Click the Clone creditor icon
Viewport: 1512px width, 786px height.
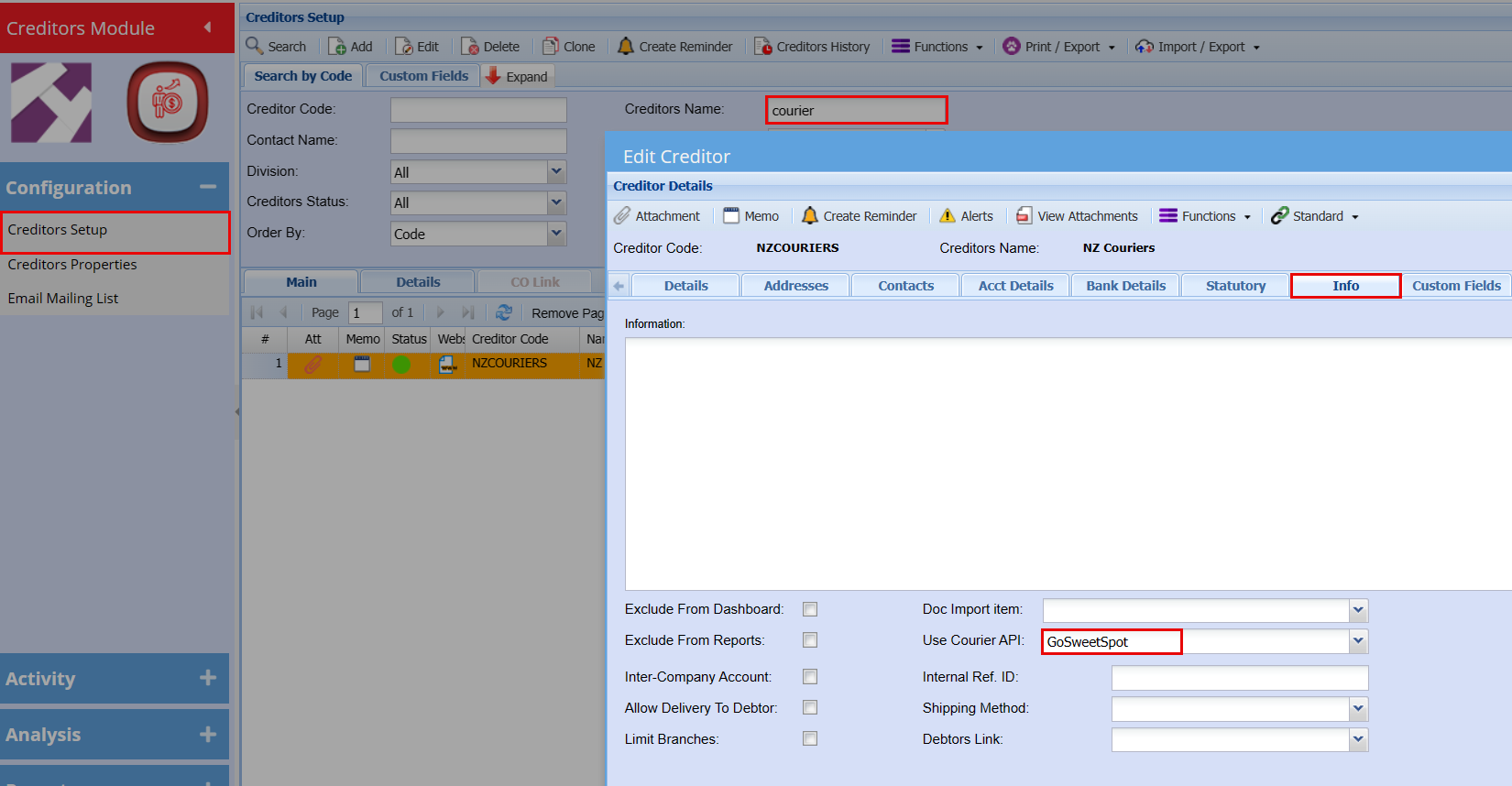tap(551, 47)
